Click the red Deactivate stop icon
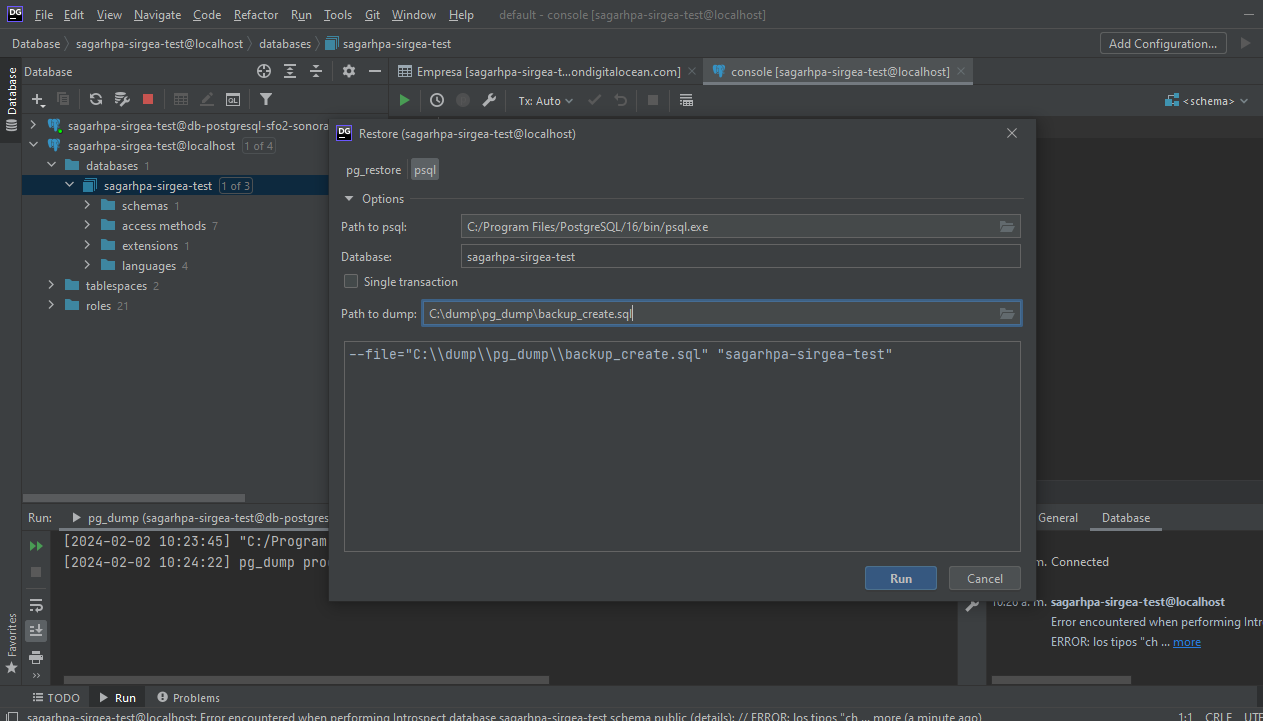Image resolution: width=1263 pixels, height=721 pixels. point(148,99)
